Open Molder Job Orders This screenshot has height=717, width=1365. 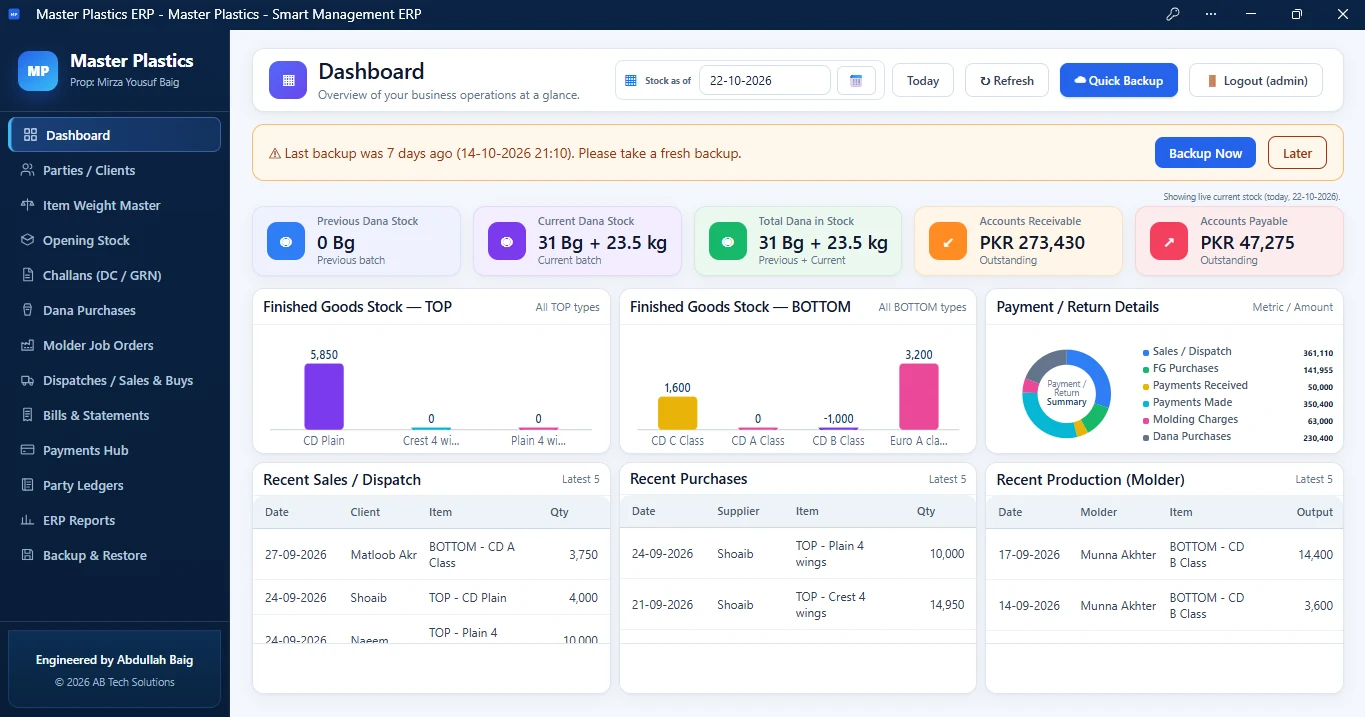pyautogui.click(x=114, y=345)
